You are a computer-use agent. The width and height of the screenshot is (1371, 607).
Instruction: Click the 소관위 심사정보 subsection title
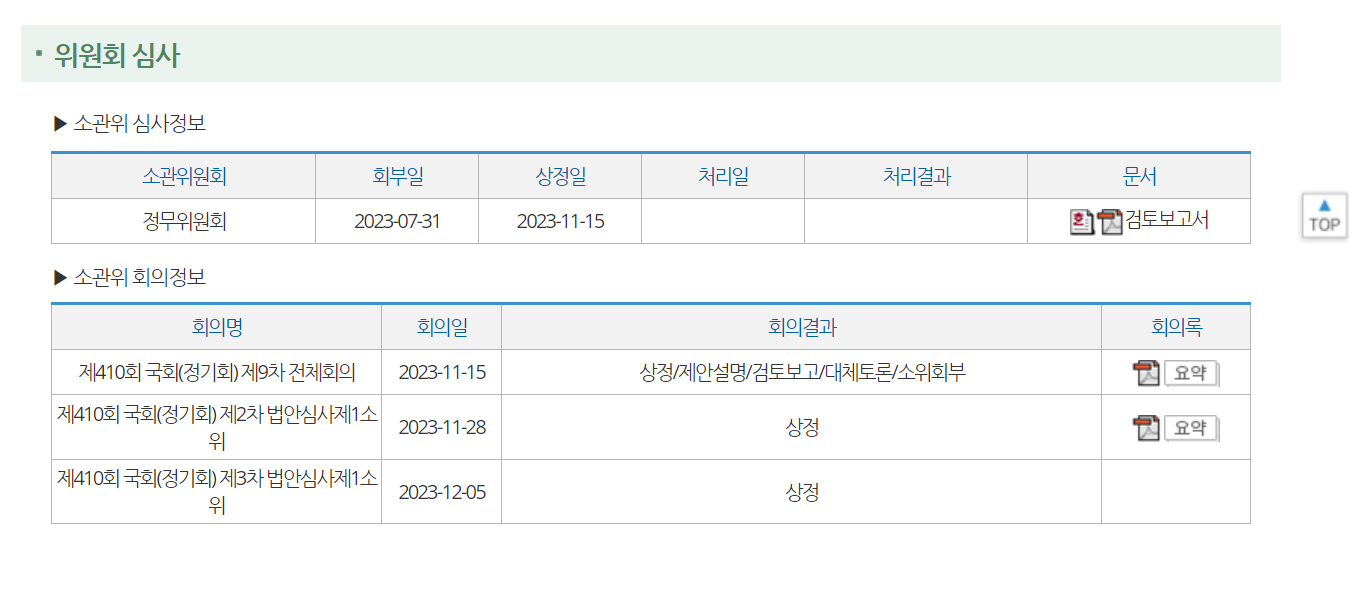(139, 124)
